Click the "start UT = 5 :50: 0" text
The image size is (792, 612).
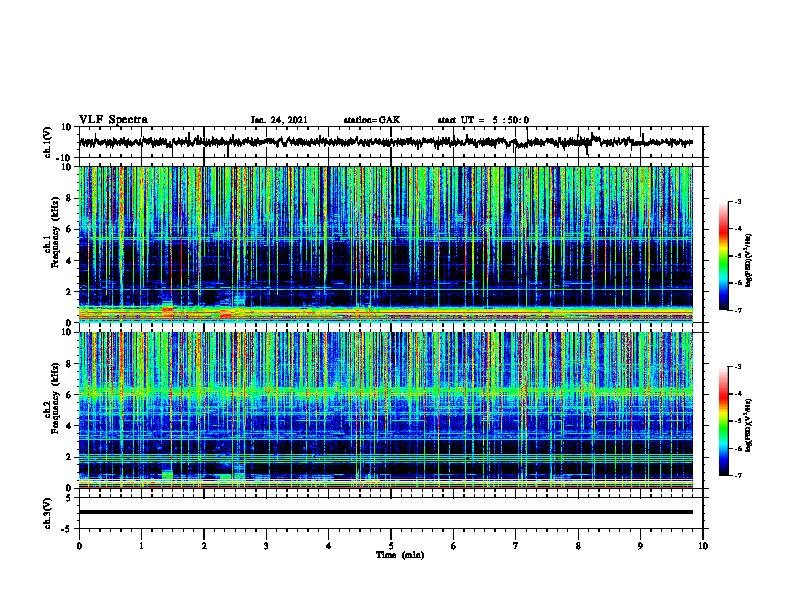tap(483, 120)
